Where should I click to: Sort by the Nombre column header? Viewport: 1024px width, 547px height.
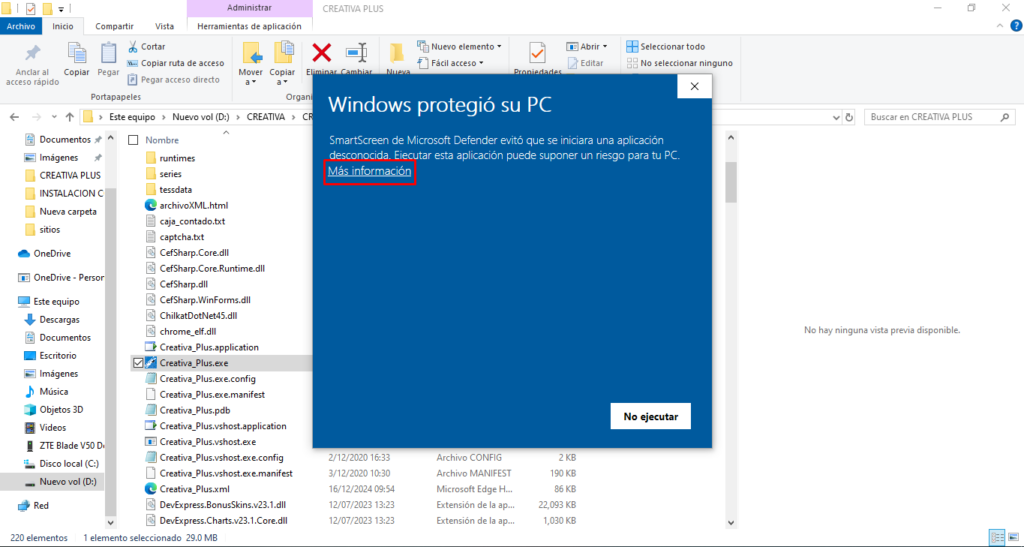[162, 140]
